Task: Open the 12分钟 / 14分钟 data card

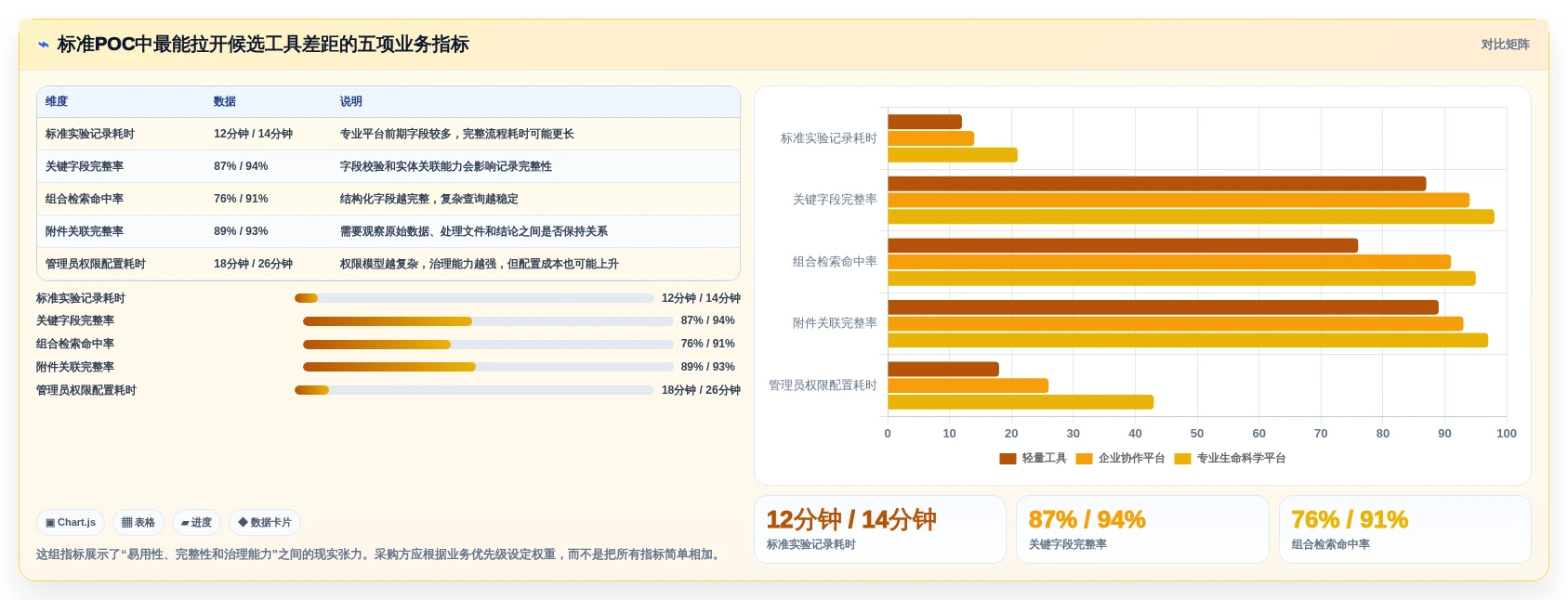Action: [880, 529]
